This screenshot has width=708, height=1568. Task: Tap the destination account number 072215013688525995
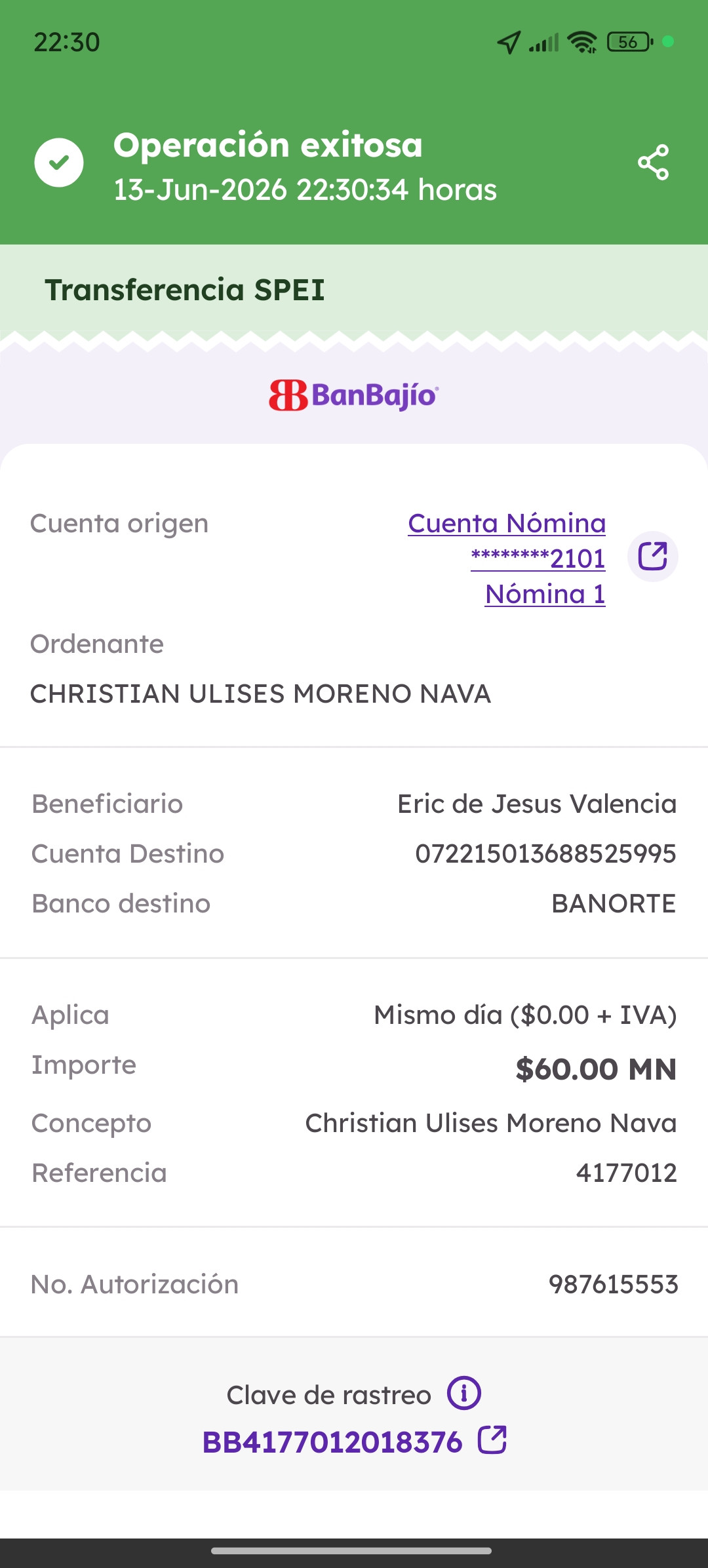545,853
